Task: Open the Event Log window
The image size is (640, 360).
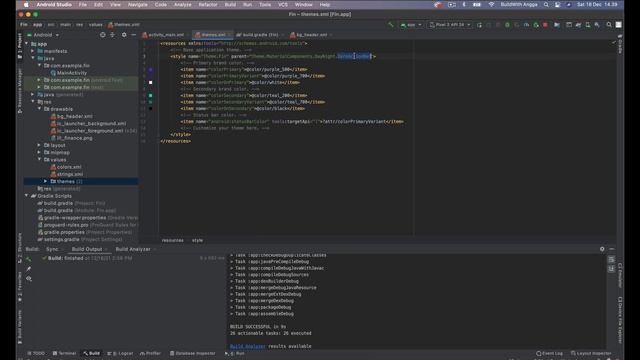Action: (549, 353)
